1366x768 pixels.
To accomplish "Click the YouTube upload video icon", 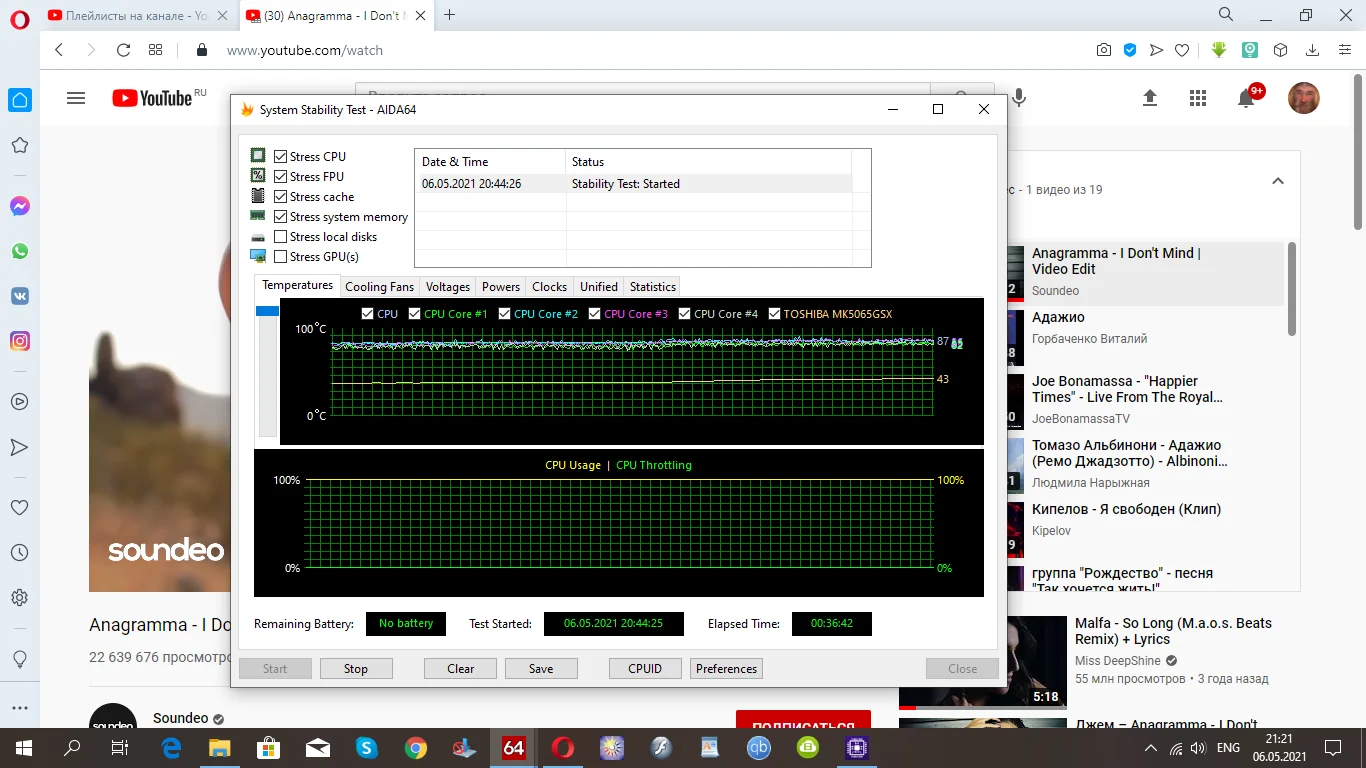I will 1150,98.
